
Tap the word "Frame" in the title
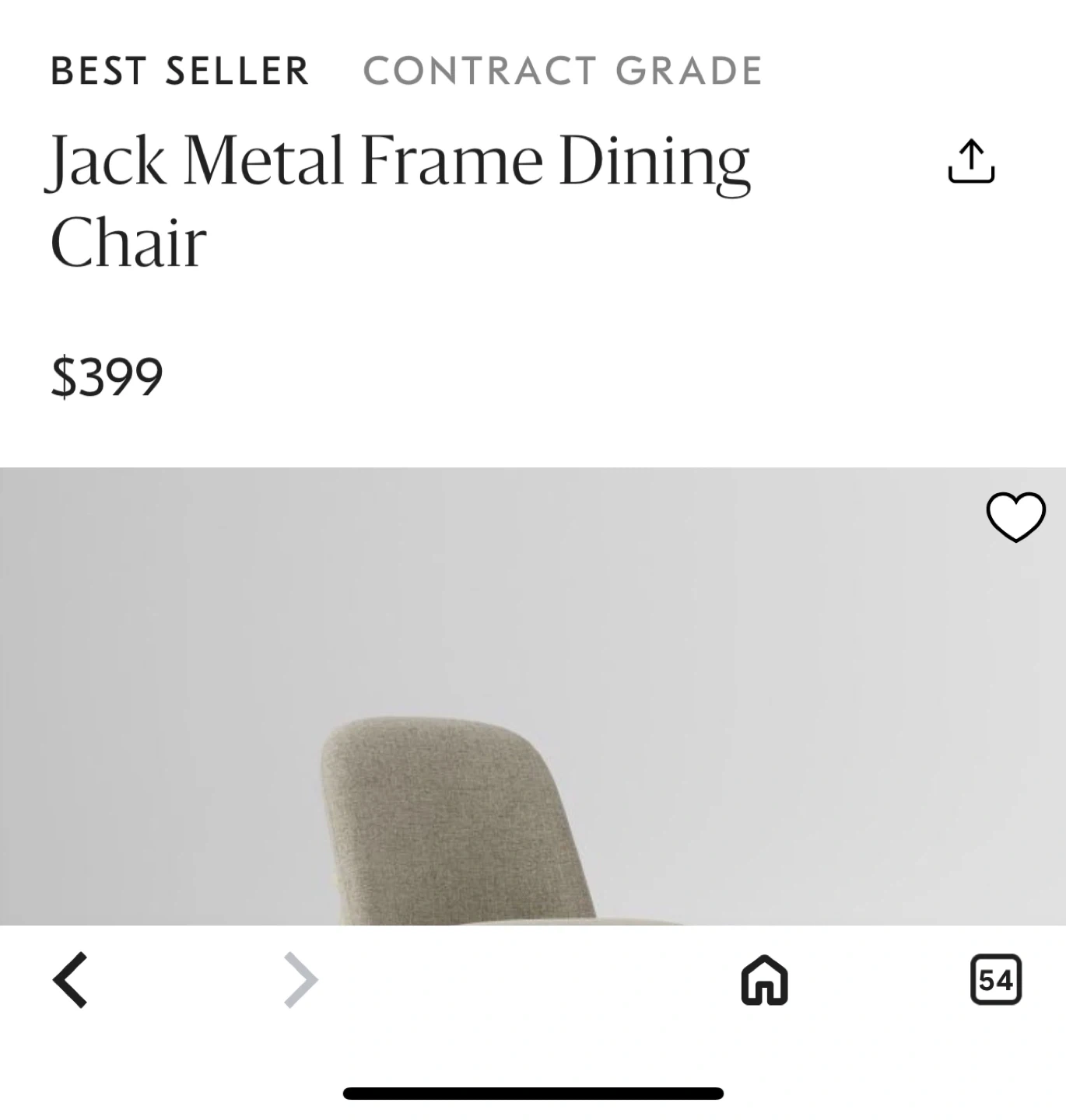pos(451,160)
